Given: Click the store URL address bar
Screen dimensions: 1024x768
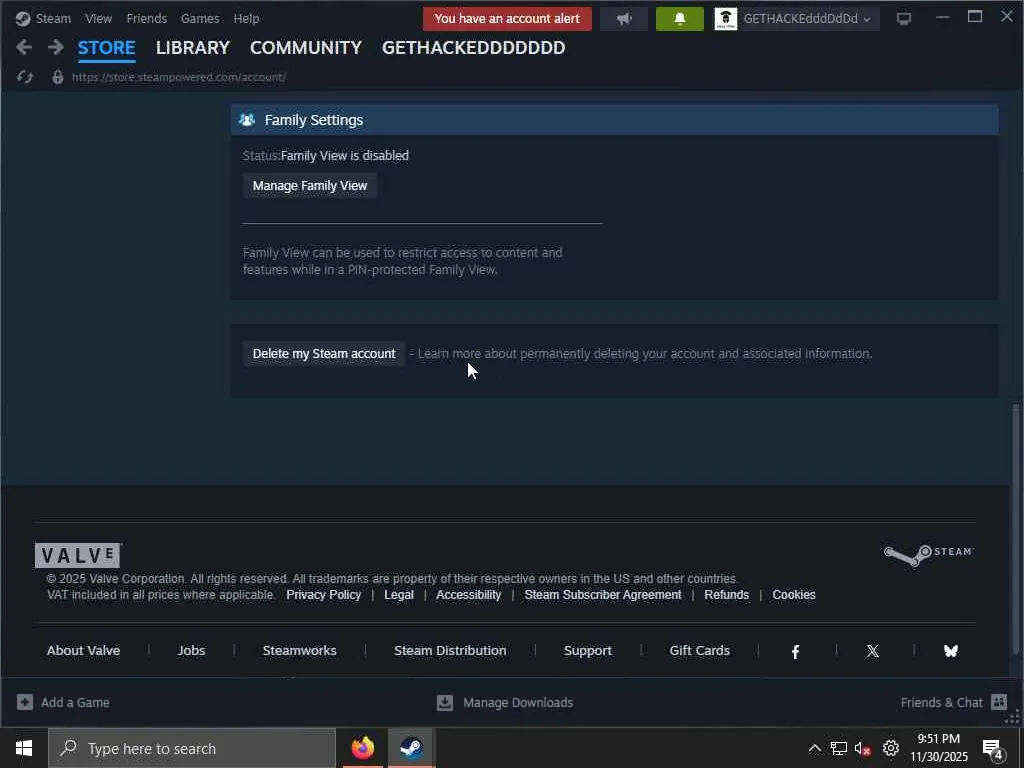Looking at the screenshot, I should (x=178, y=77).
